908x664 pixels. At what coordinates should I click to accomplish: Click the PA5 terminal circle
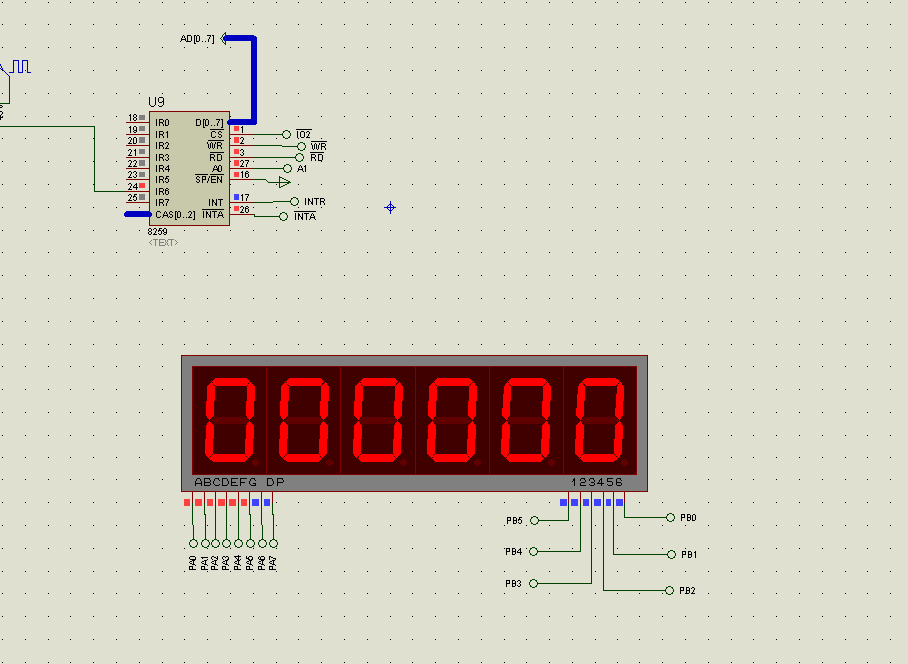(250, 544)
